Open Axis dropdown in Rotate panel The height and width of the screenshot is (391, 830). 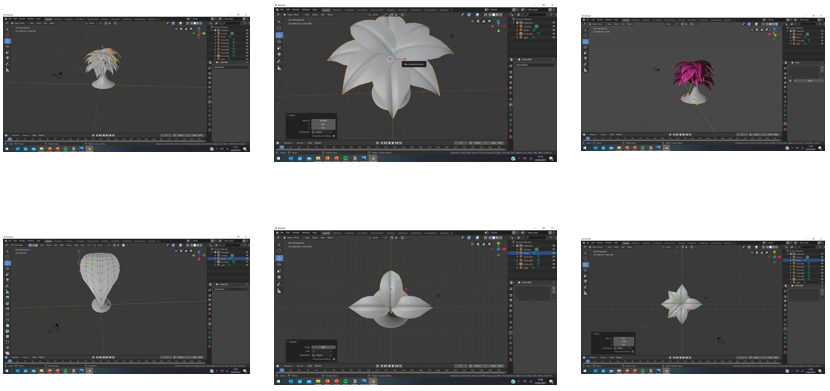point(322,351)
